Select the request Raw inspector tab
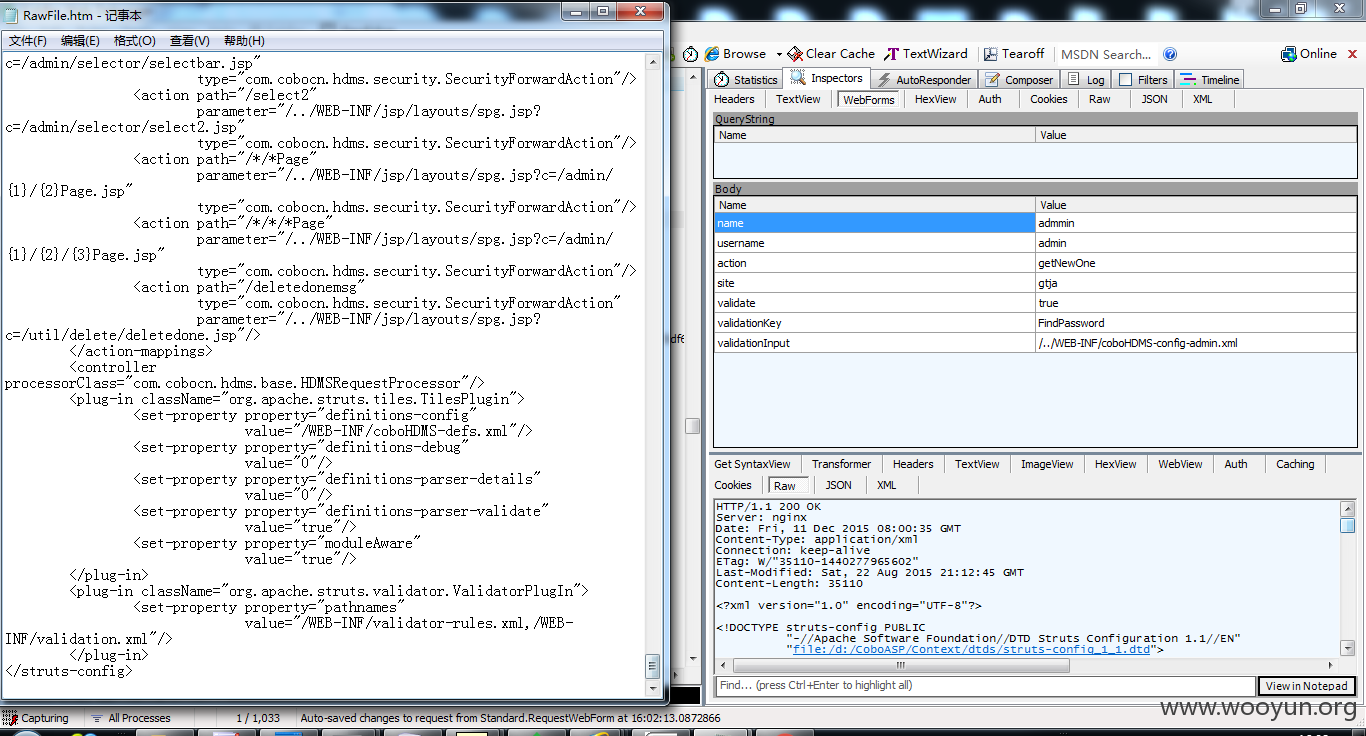This screenshot has height=736, width=1366. pos(1100,99)
